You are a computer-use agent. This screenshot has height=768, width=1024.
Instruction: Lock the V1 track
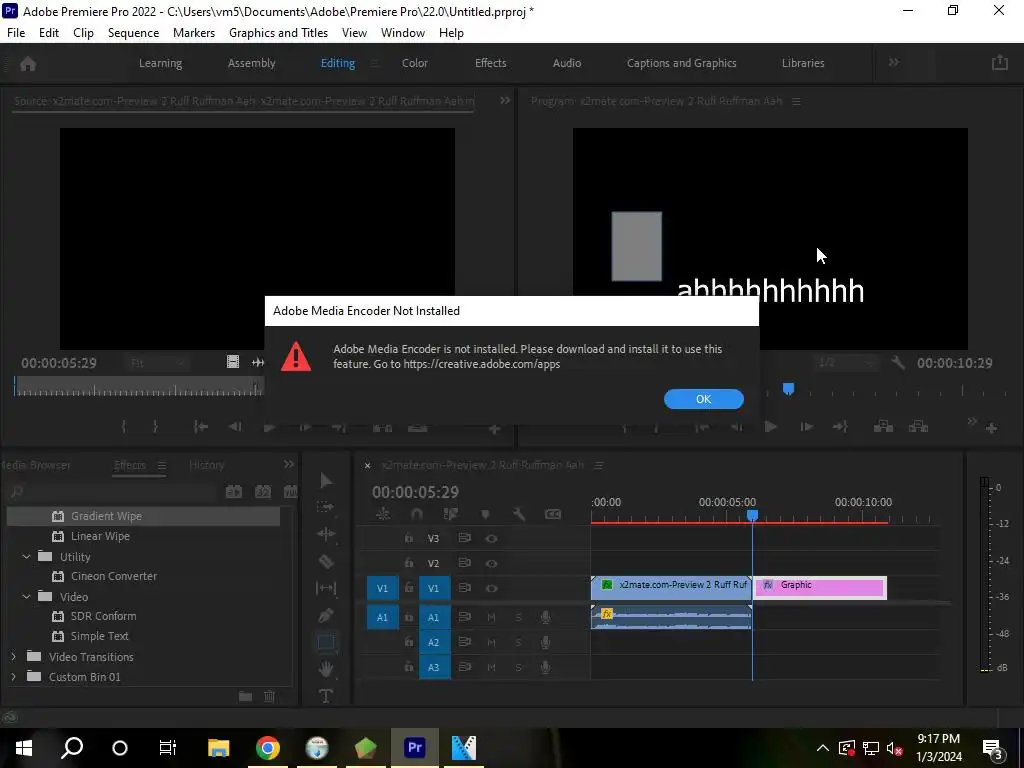pyautogui.click(x=409, y=588)
